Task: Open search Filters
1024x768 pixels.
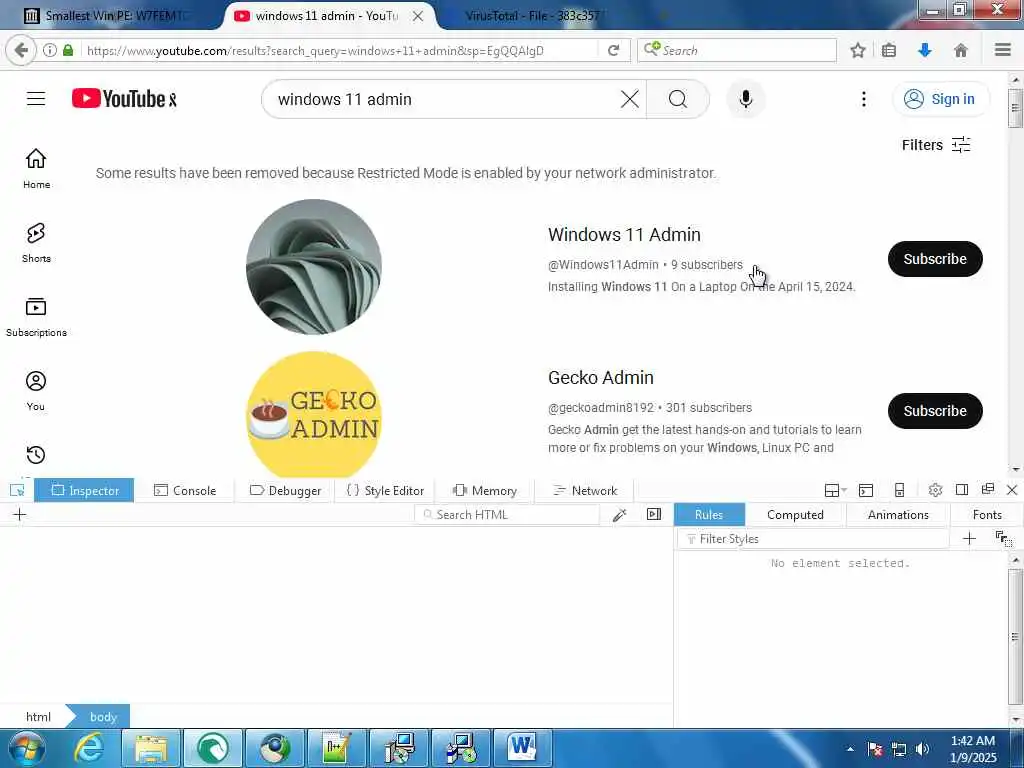Action: point(936,145)
